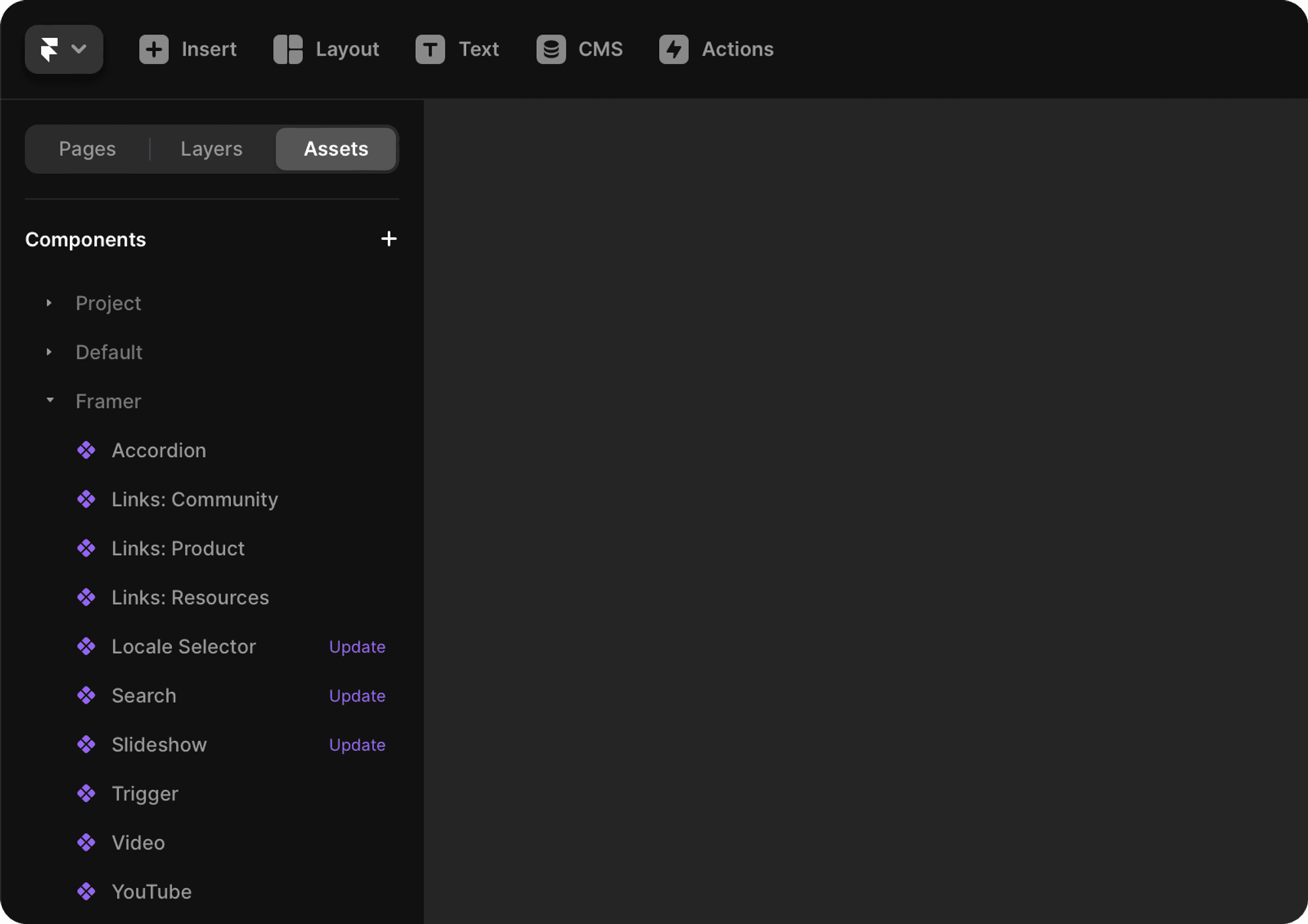The height and width of the screenshot is (924, 1308).
Task: Add a new component with plus icon
Action: (x=388, y=239)
